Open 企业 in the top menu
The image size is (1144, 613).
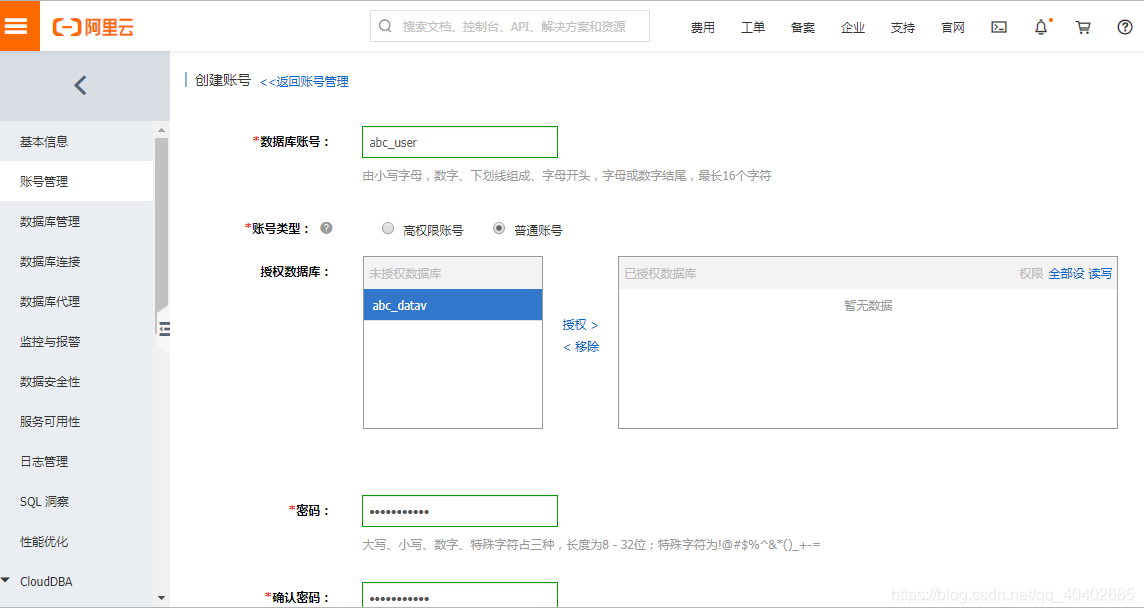(853, 28)
